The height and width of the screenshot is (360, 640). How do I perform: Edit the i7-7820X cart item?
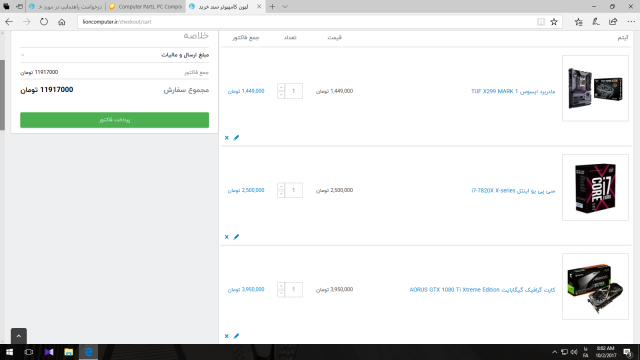pos(236,237)
